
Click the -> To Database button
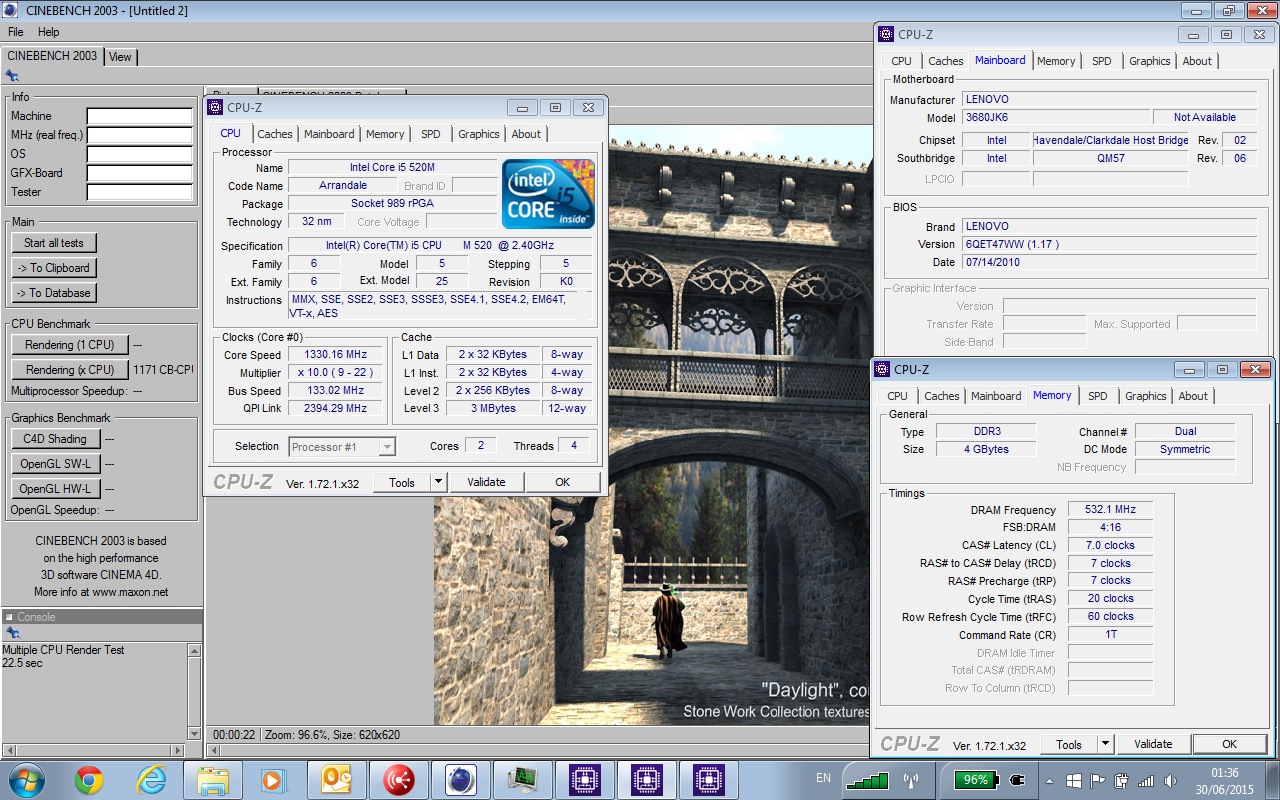point(54,293)
